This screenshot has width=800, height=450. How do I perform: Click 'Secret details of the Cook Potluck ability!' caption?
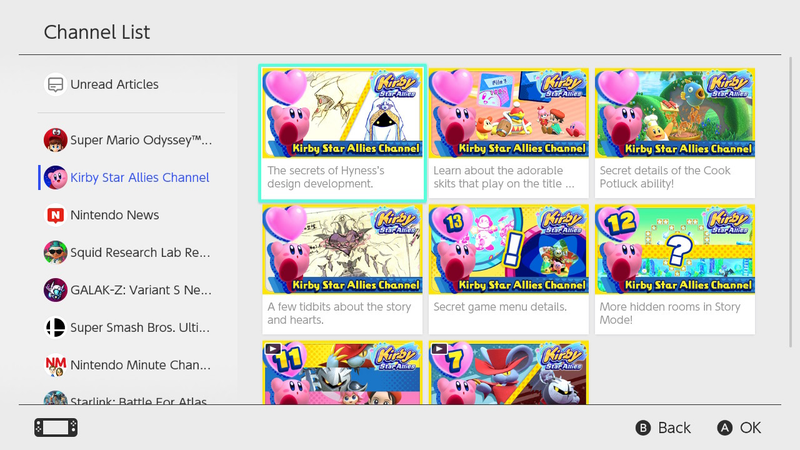click(665, 177)
